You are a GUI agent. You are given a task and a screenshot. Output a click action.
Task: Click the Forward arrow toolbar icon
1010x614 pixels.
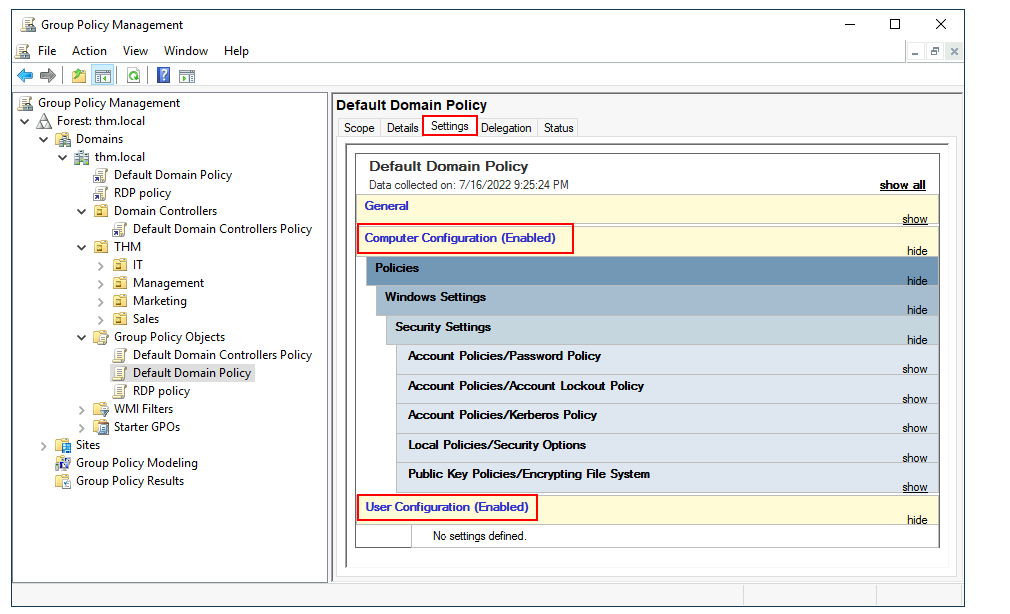pyautogui.click(x=48, y=76)
